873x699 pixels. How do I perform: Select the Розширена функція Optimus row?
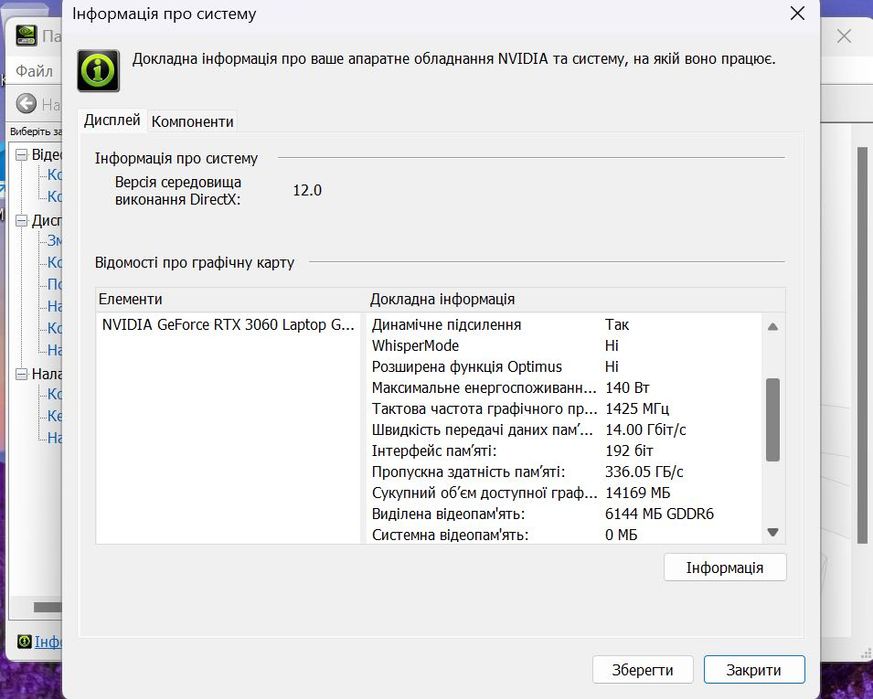point(565,367)
